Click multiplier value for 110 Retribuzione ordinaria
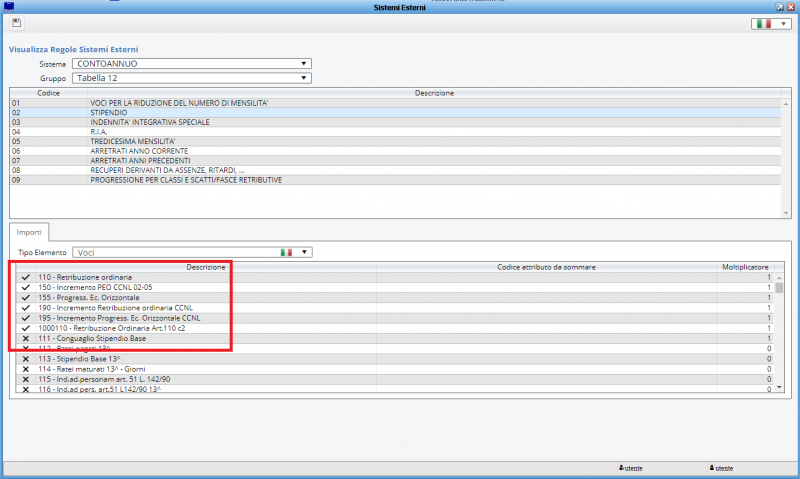 [769, 277]
